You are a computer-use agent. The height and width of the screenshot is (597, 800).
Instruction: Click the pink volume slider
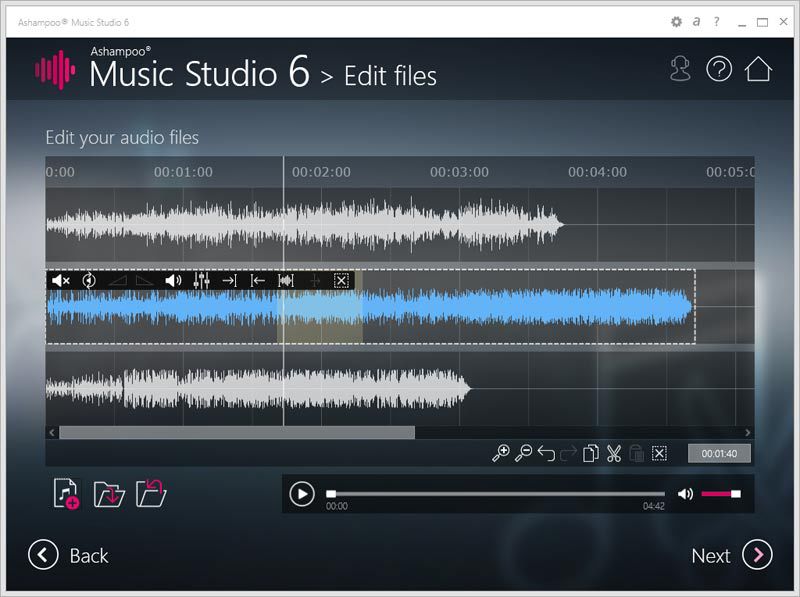pyautogui.click(x=721, y=493)
